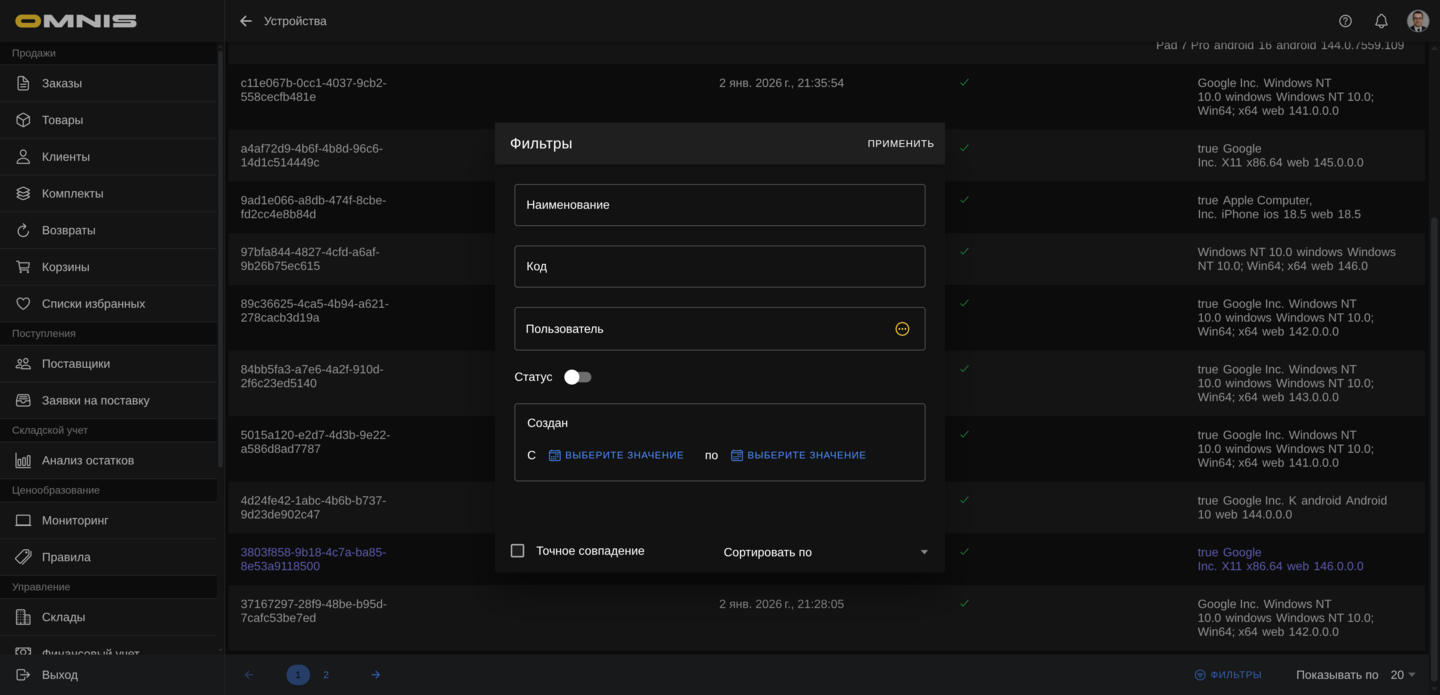Open the help question mark icon

tap(1345, 21)
